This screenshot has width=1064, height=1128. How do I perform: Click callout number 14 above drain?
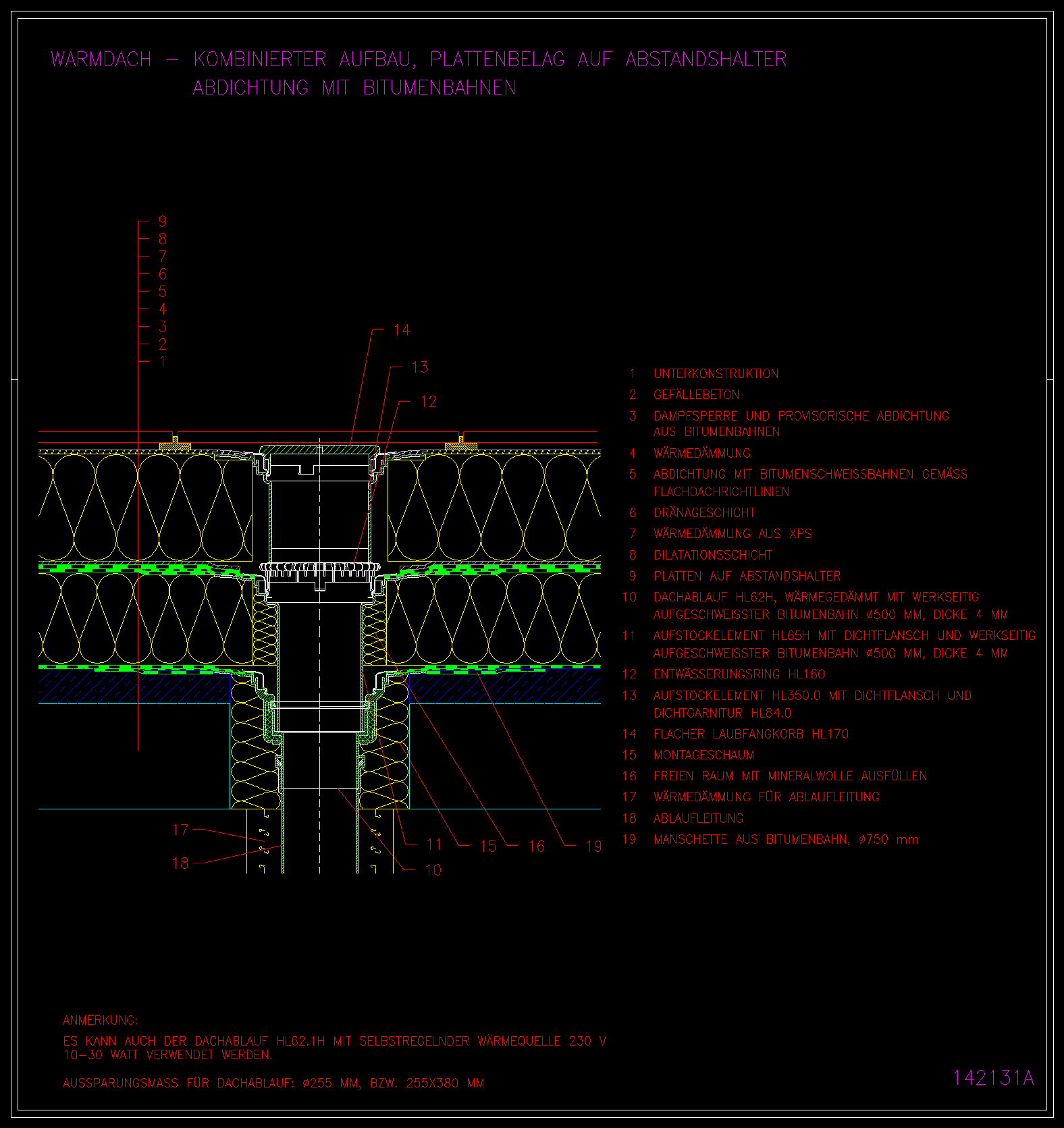point(402,330)
